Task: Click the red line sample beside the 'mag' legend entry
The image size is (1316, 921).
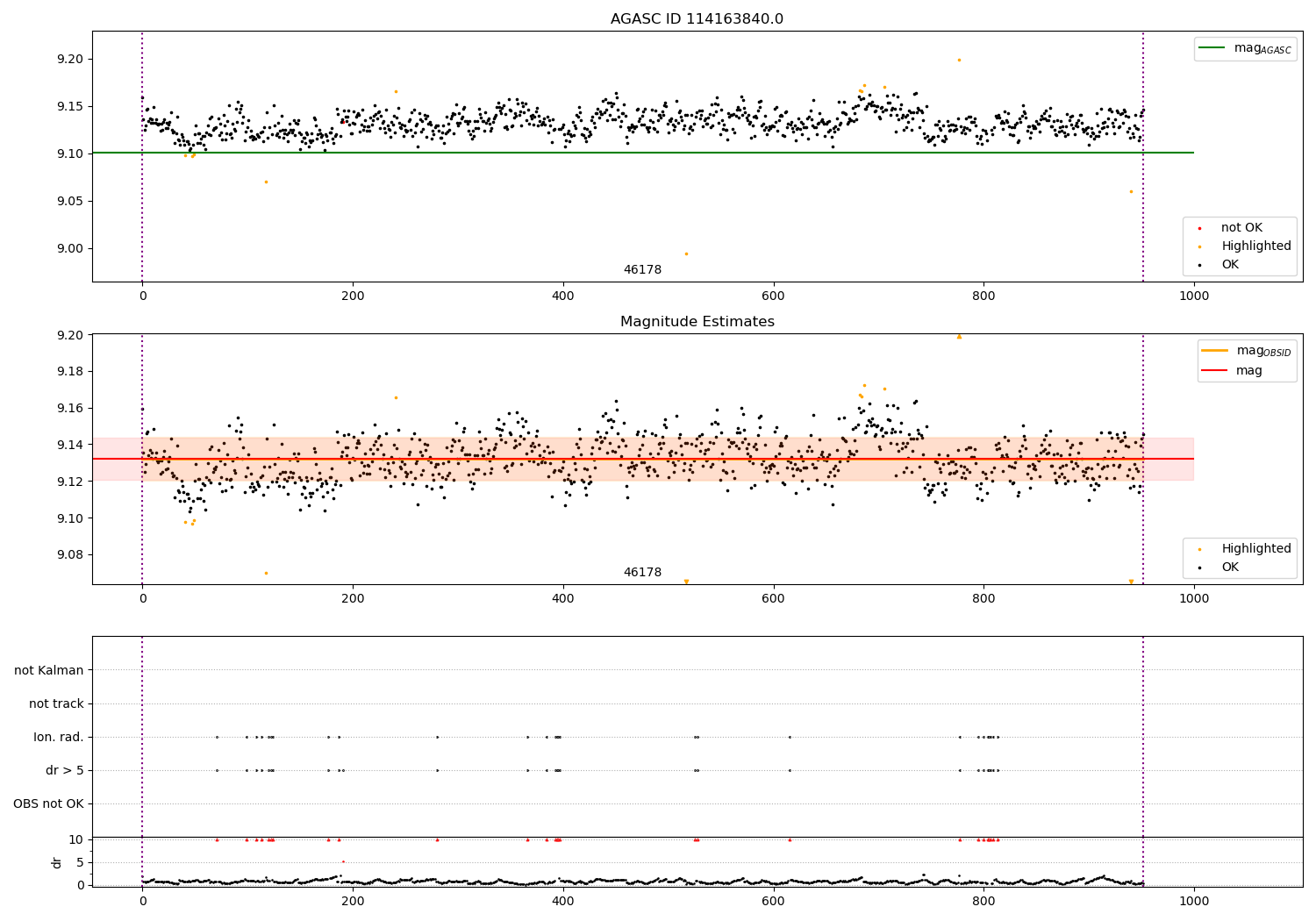Action: pos(1214,371)
